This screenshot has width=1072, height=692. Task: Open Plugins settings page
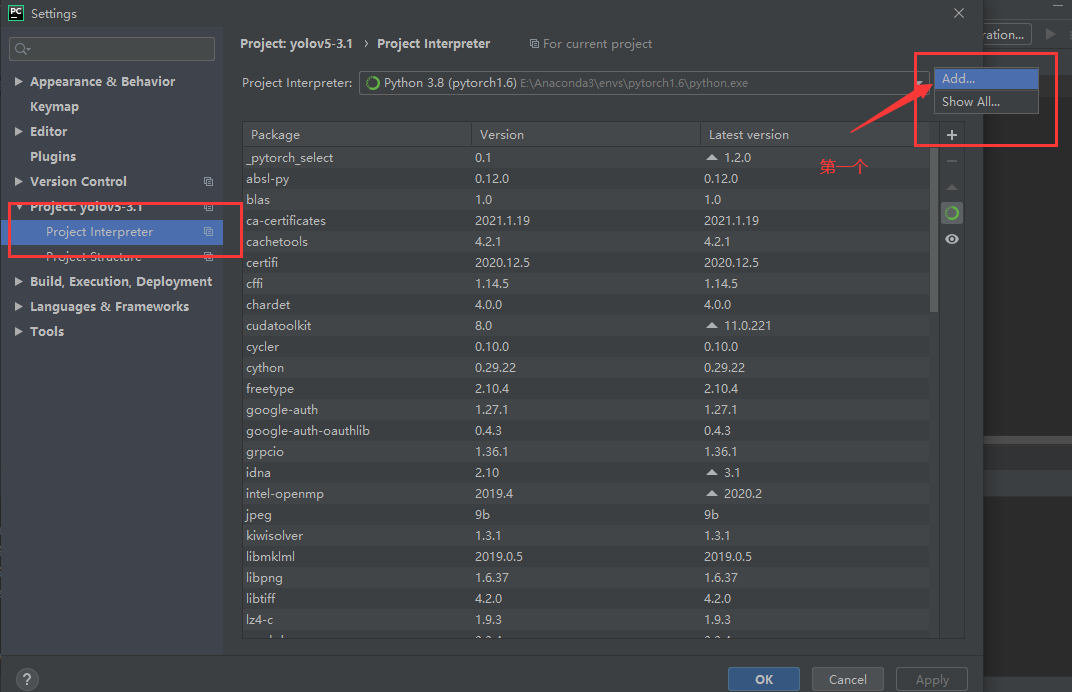pyautogui.click(x=53, y=157)
